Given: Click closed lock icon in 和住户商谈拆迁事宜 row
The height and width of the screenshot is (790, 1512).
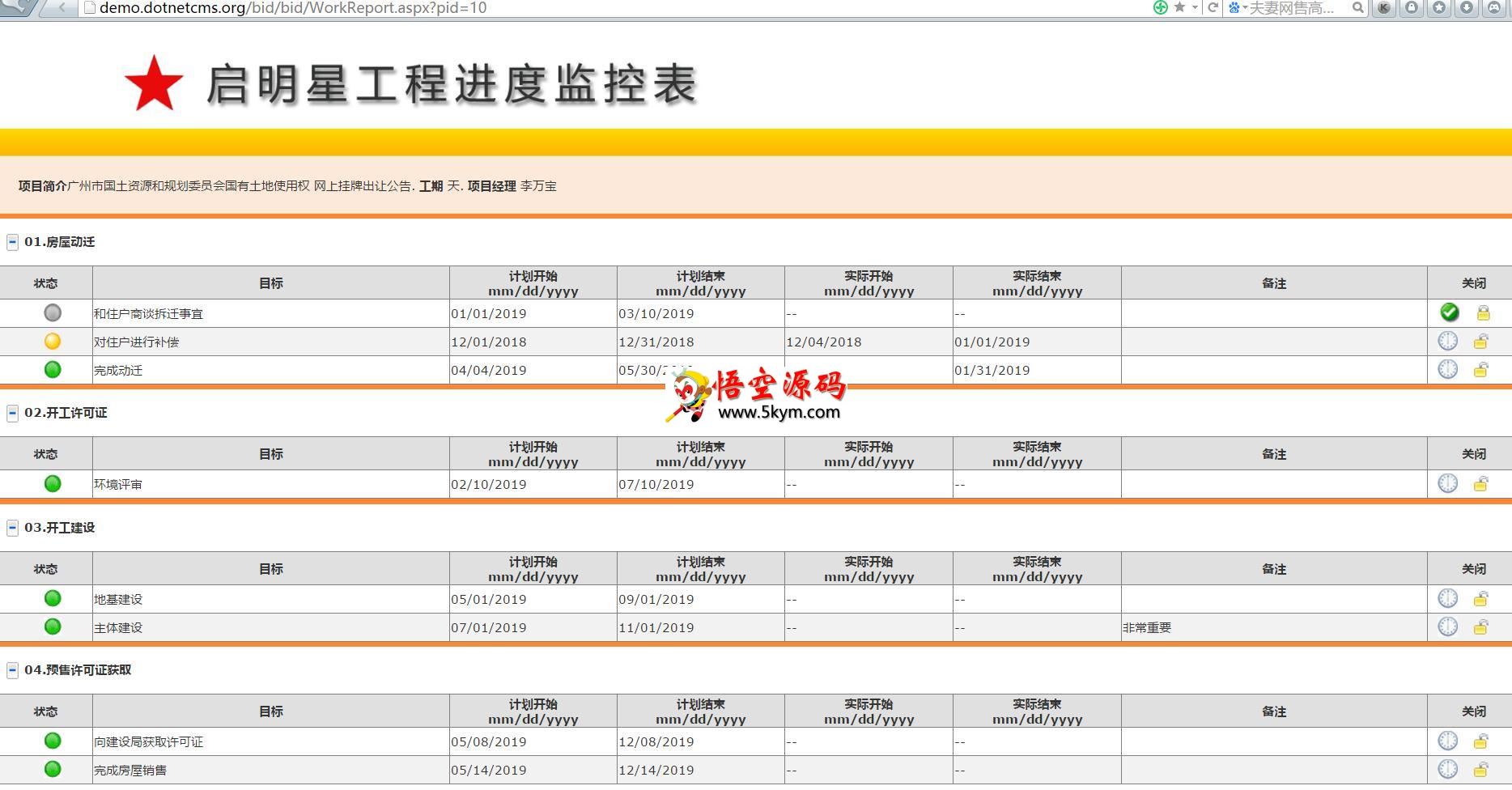Looking at the screenshot, I should 1483,313.
